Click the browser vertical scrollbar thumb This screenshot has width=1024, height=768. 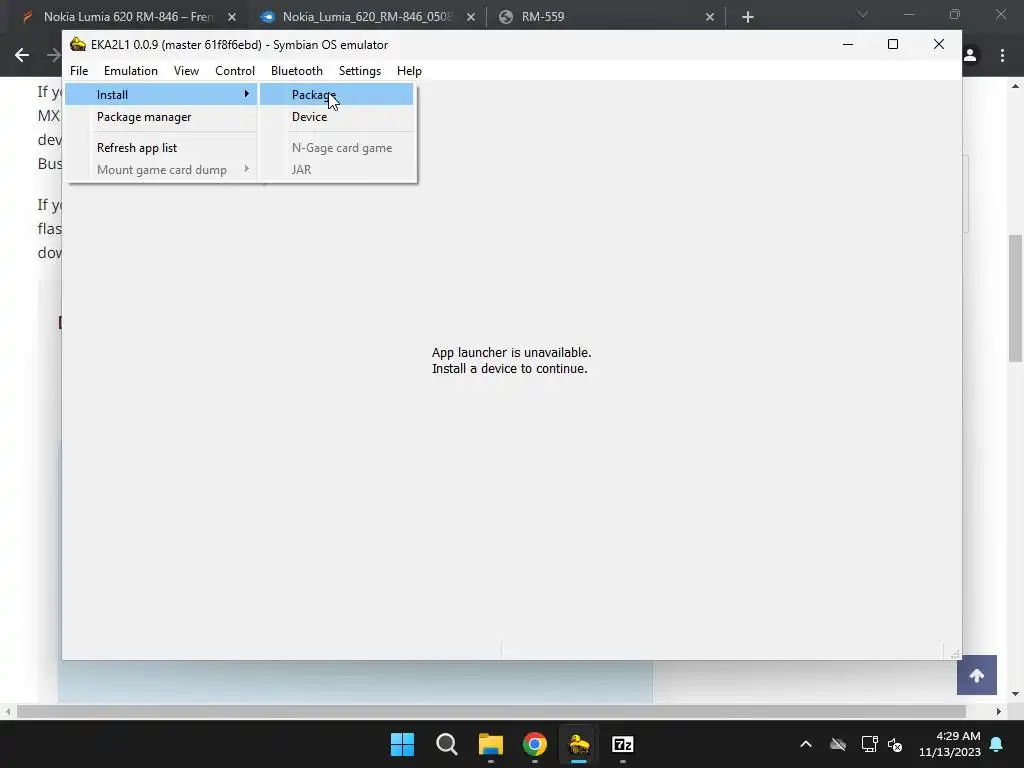click(x=1016, y=298)
